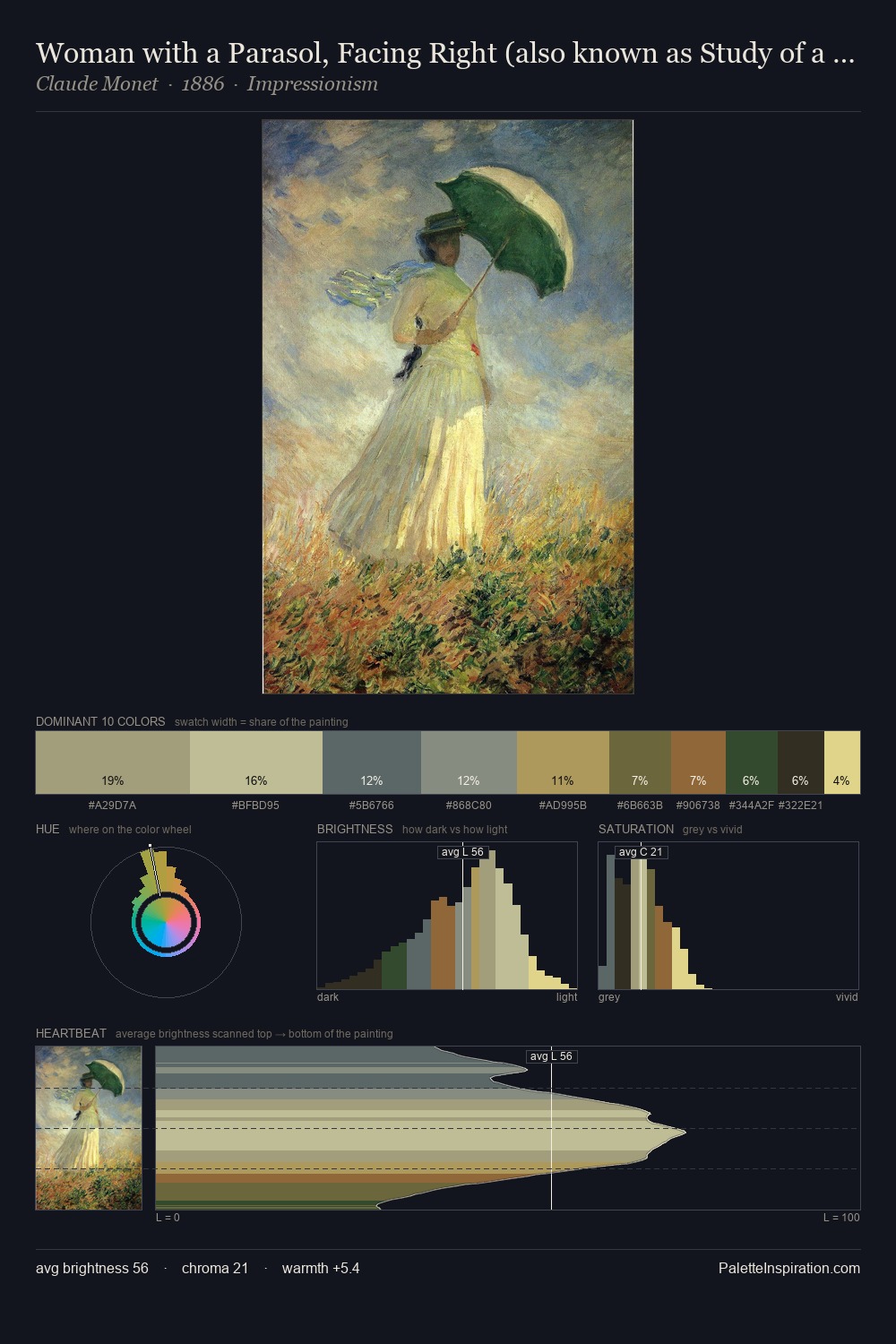
Task: Click the 'vivid' axis label
Action: pyautogui.click(x=847, y=996)
